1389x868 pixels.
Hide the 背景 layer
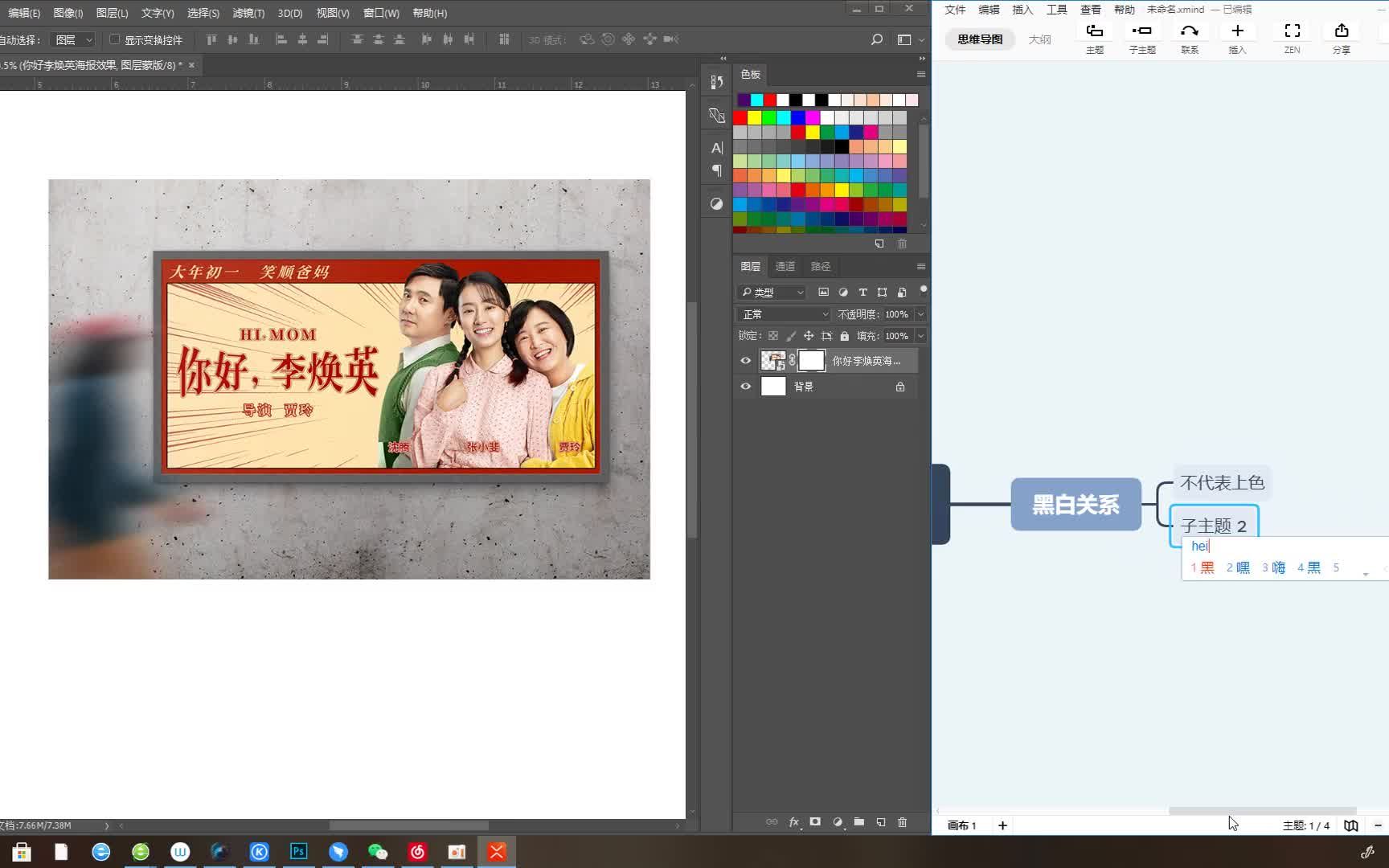745,387
